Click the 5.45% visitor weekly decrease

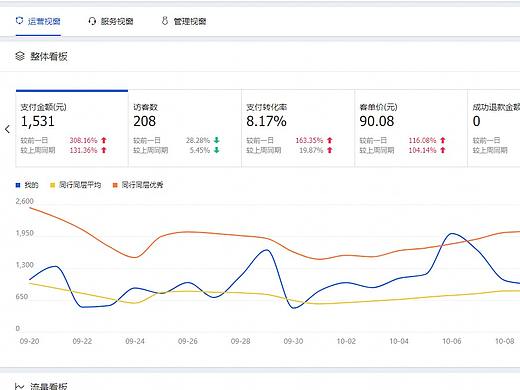200,150
